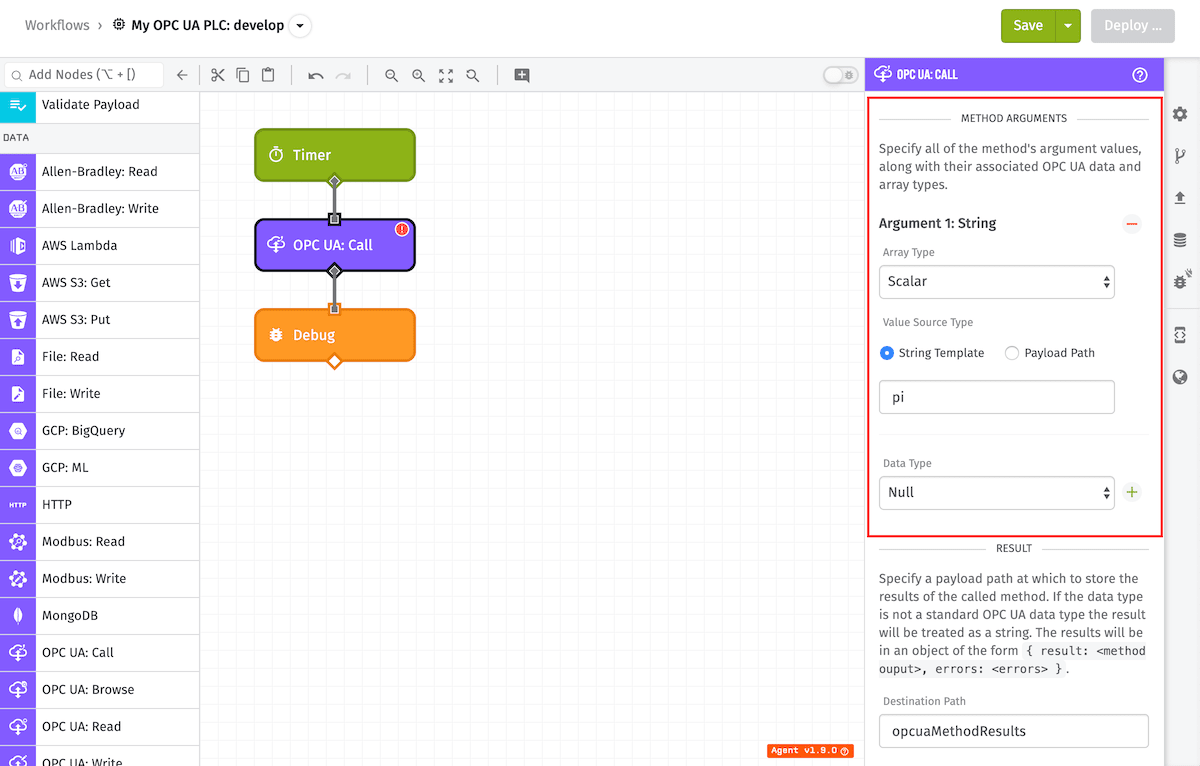Click the green Save button
Screen dimensions: 1200x766
(1028, 26)
